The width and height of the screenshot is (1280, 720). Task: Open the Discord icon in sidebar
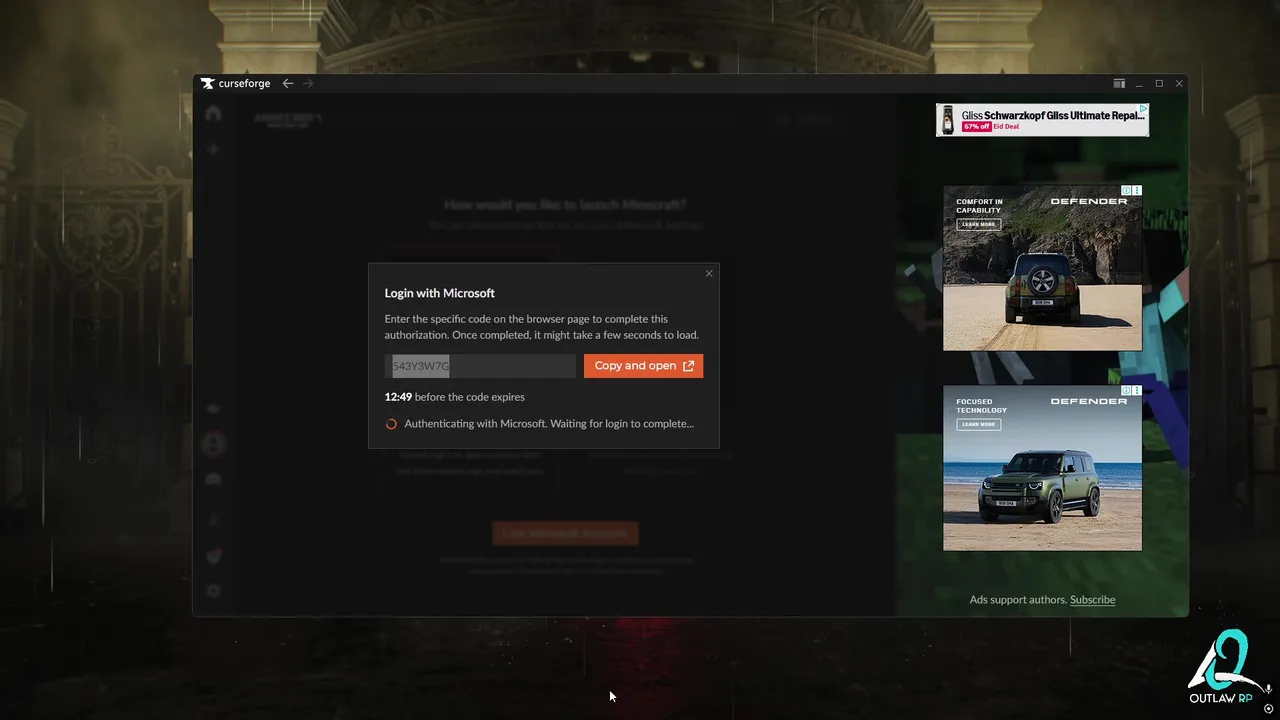coord(213,479)
